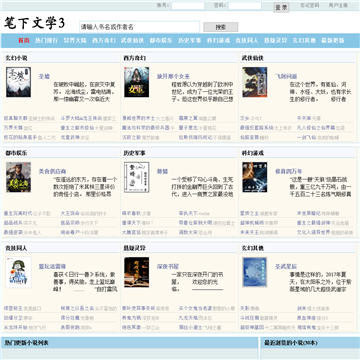Open the 圣墟 title link
Viewport: 360px width, 360px height.
tap(44, 76)
